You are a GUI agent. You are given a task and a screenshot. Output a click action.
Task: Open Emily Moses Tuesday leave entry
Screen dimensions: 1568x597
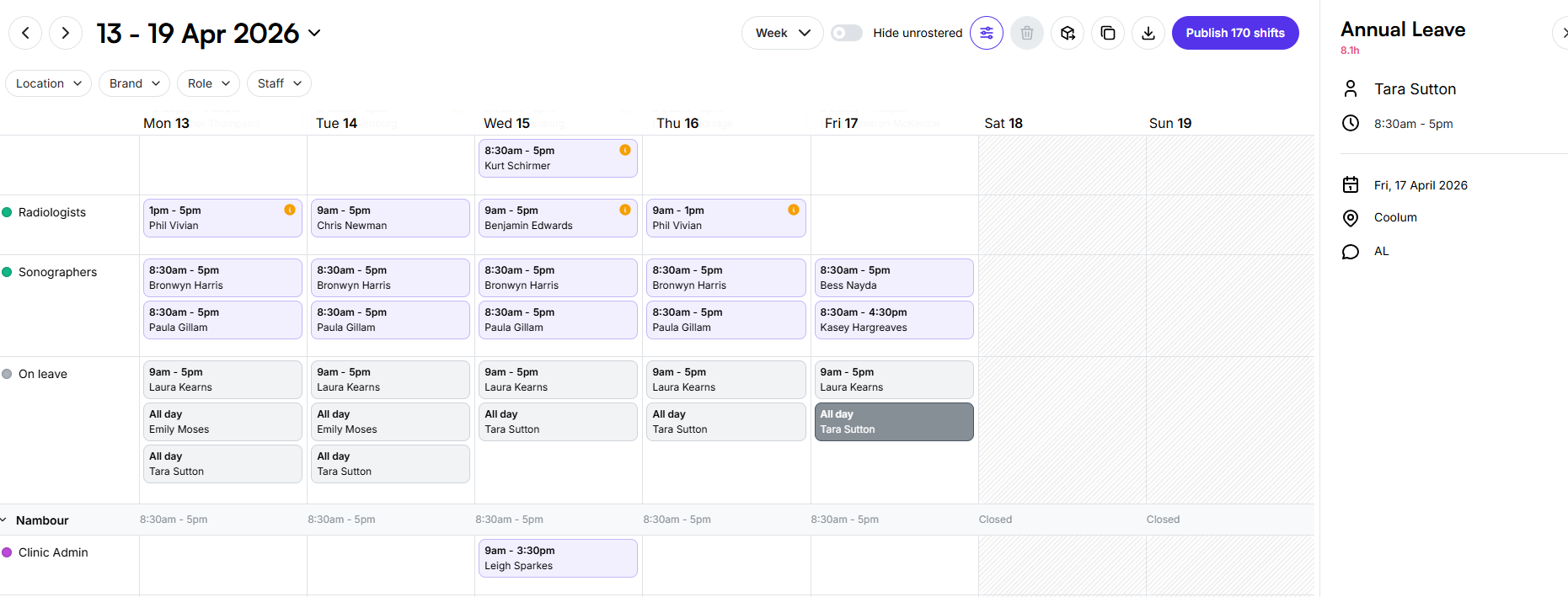coord(390,422)
